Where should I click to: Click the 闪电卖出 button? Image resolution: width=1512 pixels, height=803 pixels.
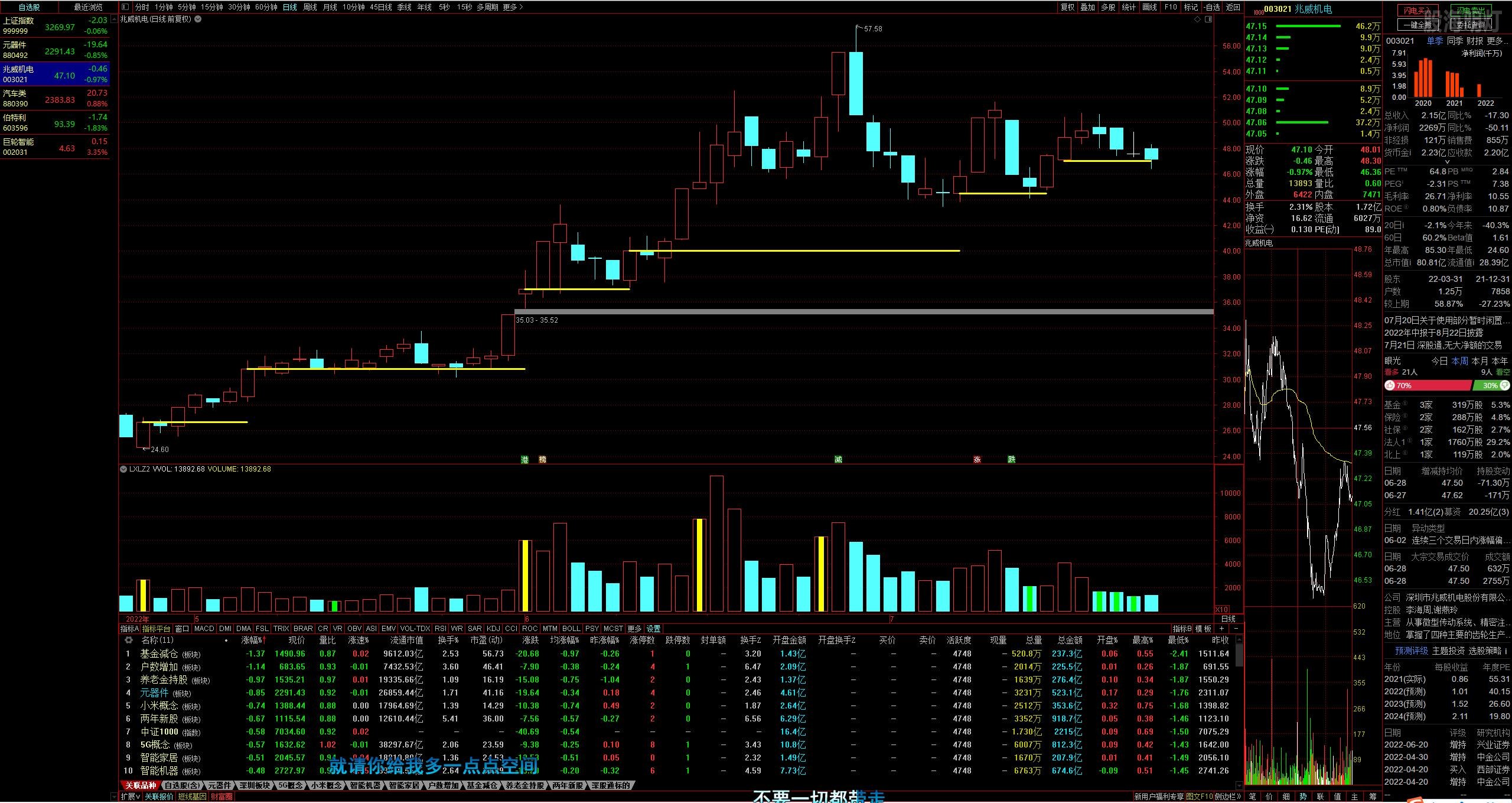(x=1470, y=11)
